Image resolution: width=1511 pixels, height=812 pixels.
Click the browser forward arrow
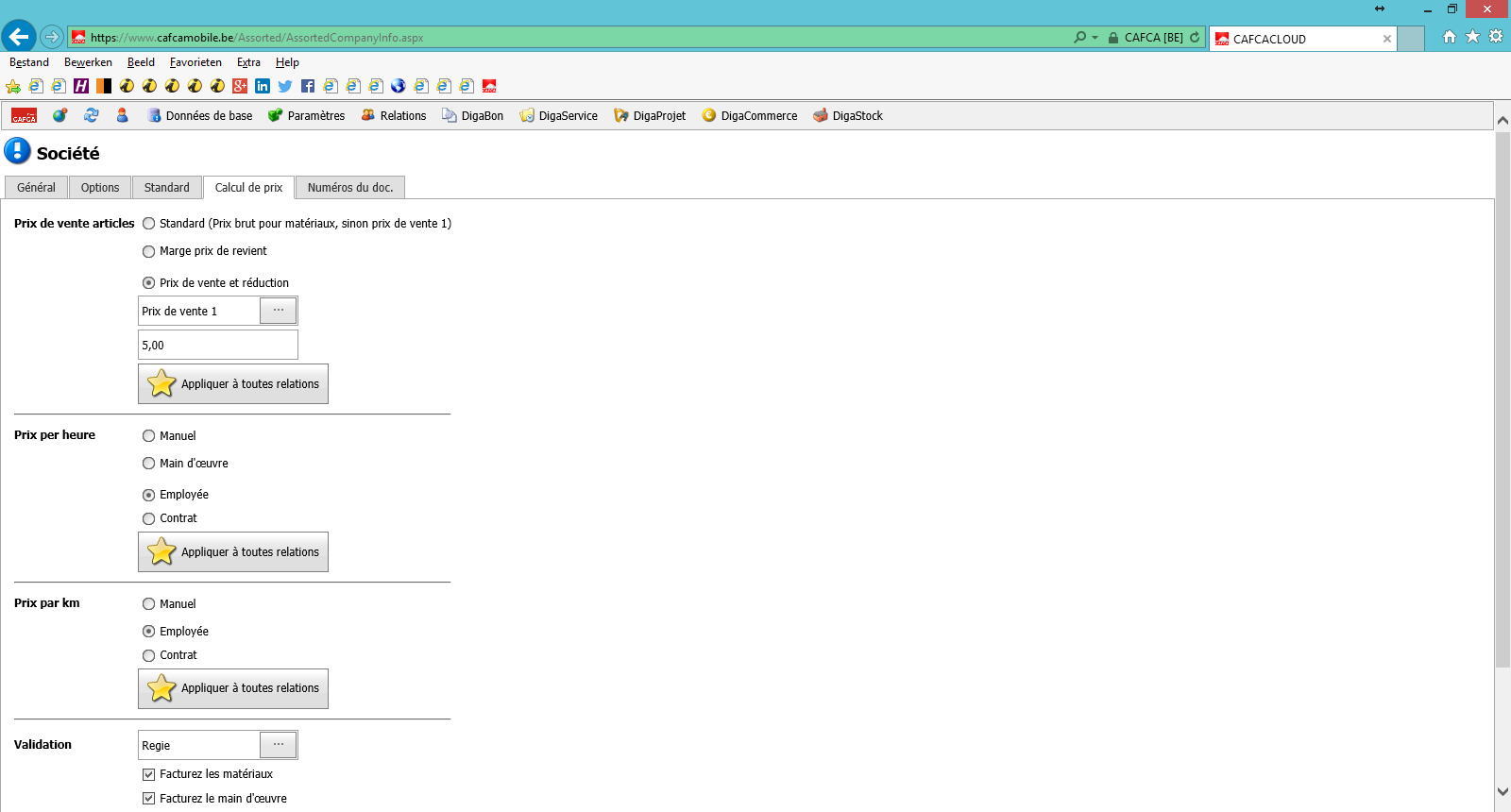click(52, 37)
